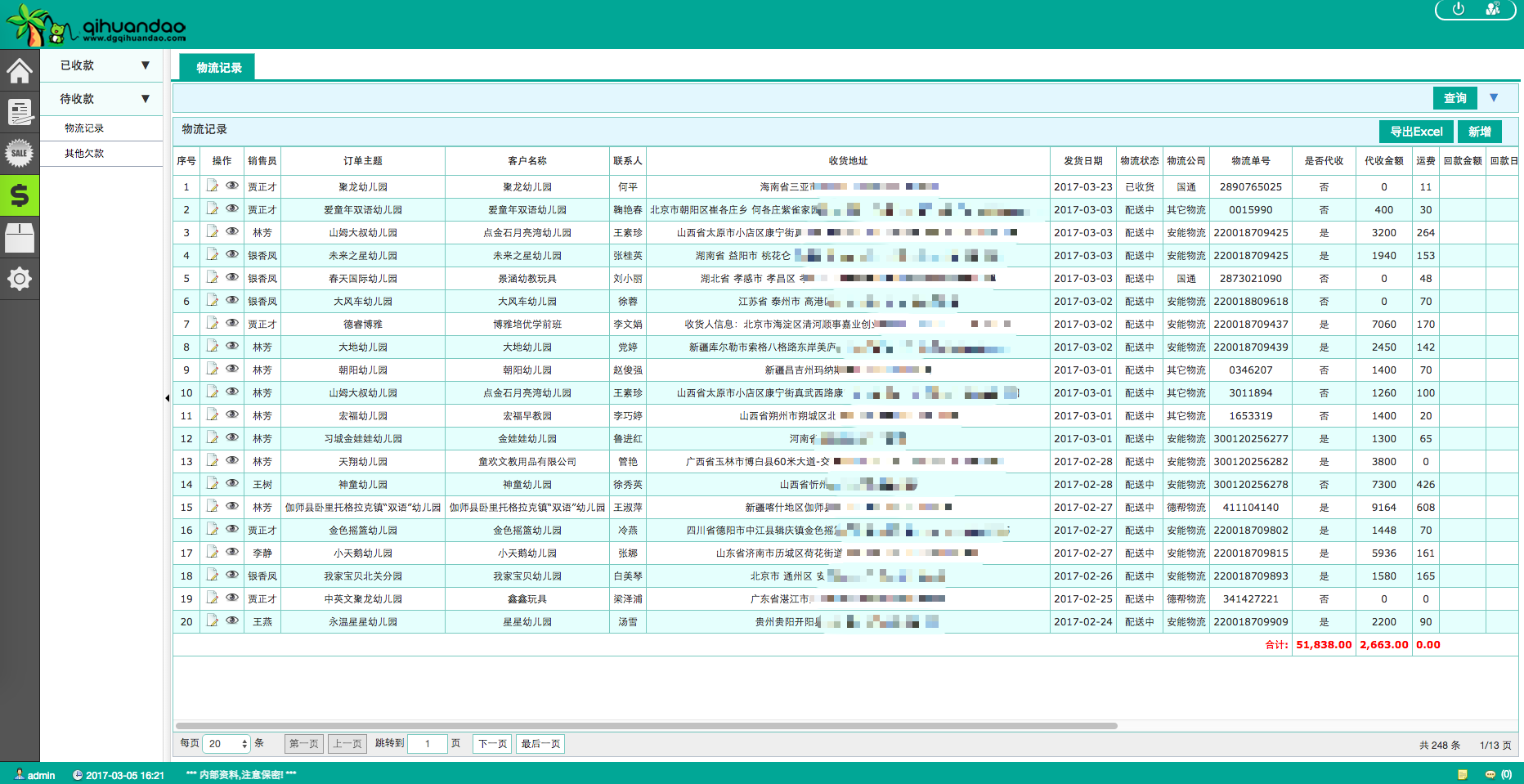
Task: Select the dollar sign finance icon
Action: [x=20, y=195]
